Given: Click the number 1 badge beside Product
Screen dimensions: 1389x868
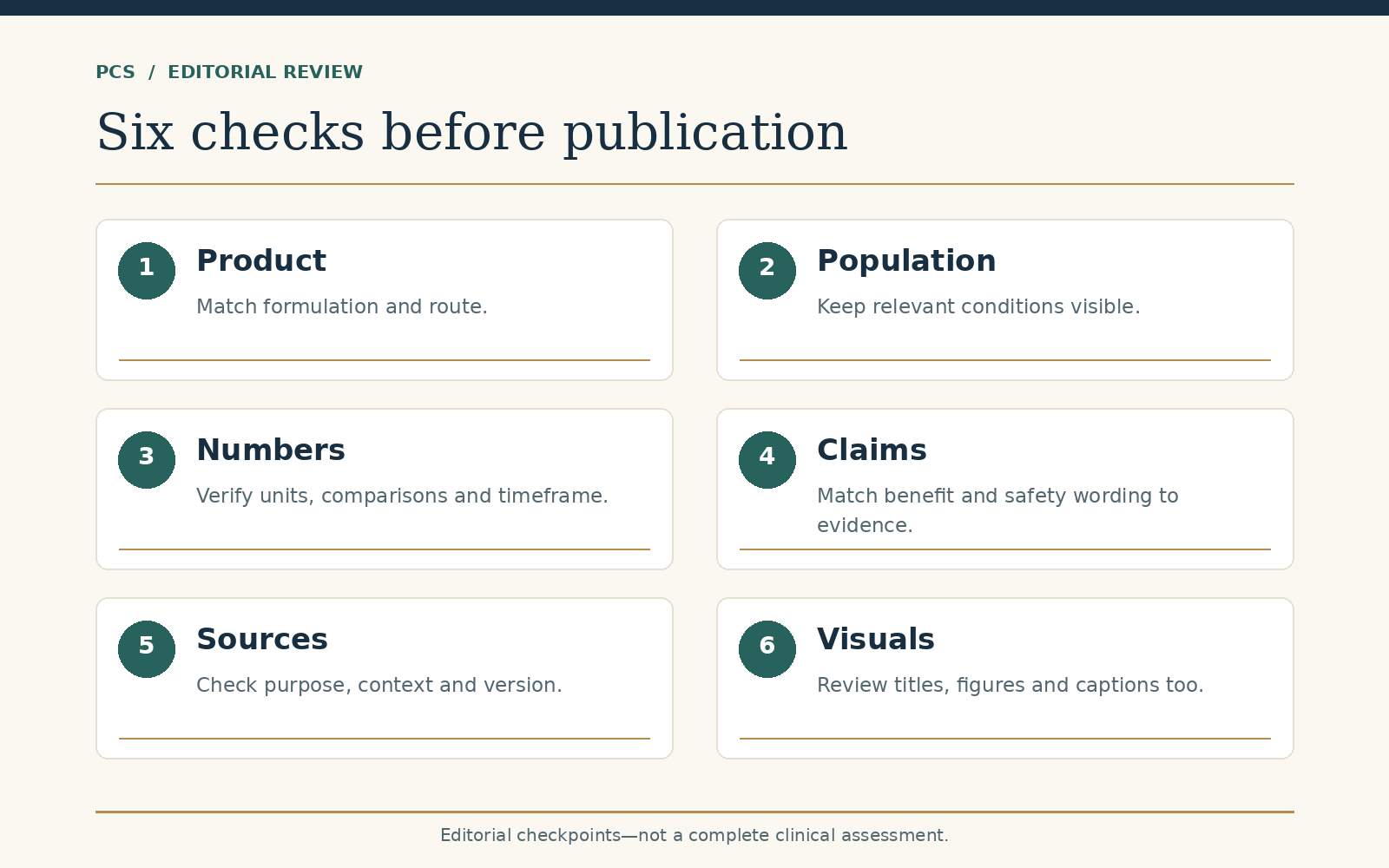Looking at the screenshot, I should [147, 271].
